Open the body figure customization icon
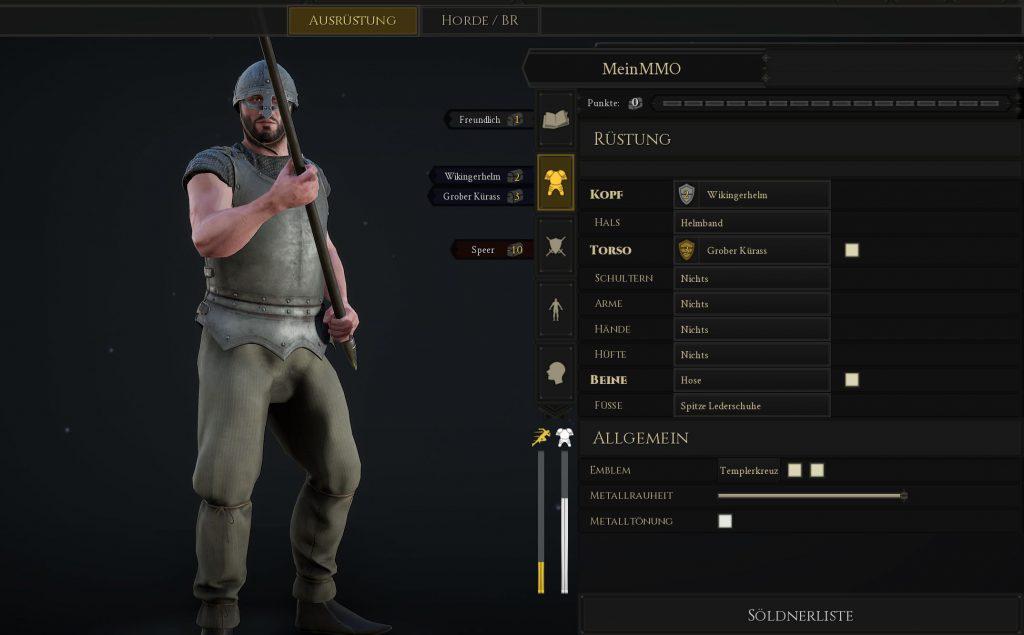This screenshot has width=1024, height=635. pyautogui.click(x=556, y=310)
